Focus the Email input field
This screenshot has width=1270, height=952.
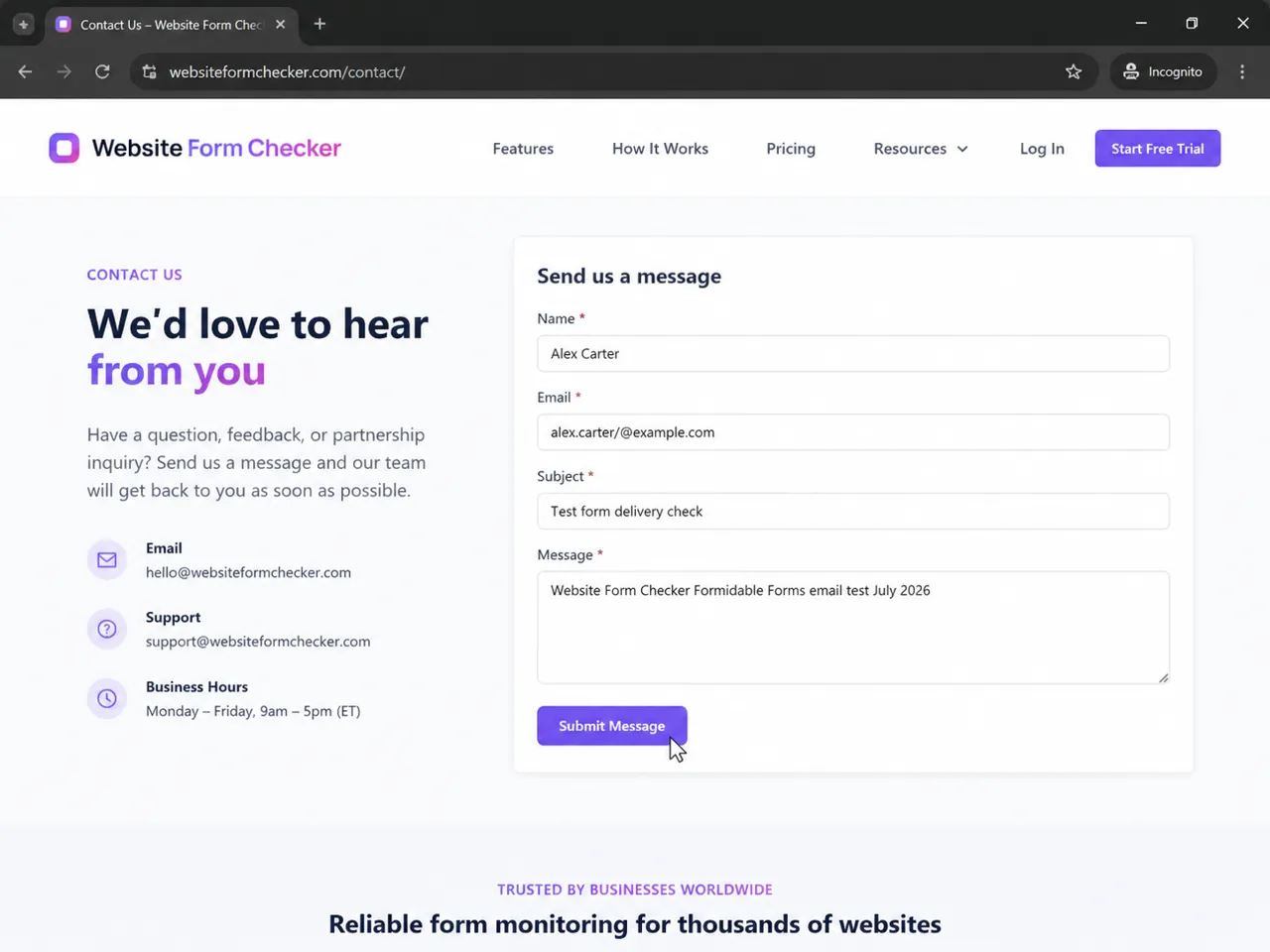pos(853,432)
